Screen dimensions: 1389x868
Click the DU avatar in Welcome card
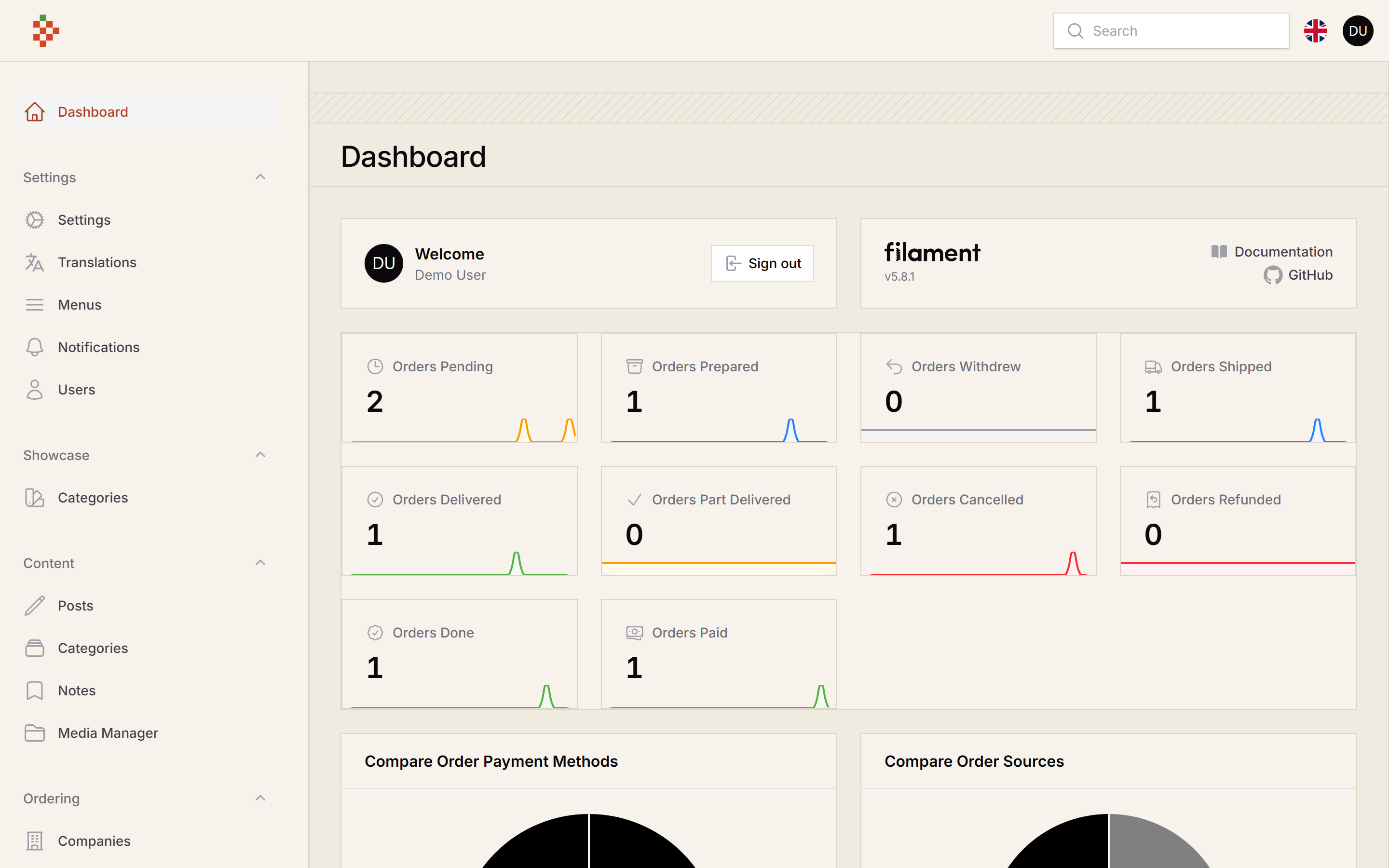tap(383, 263)
